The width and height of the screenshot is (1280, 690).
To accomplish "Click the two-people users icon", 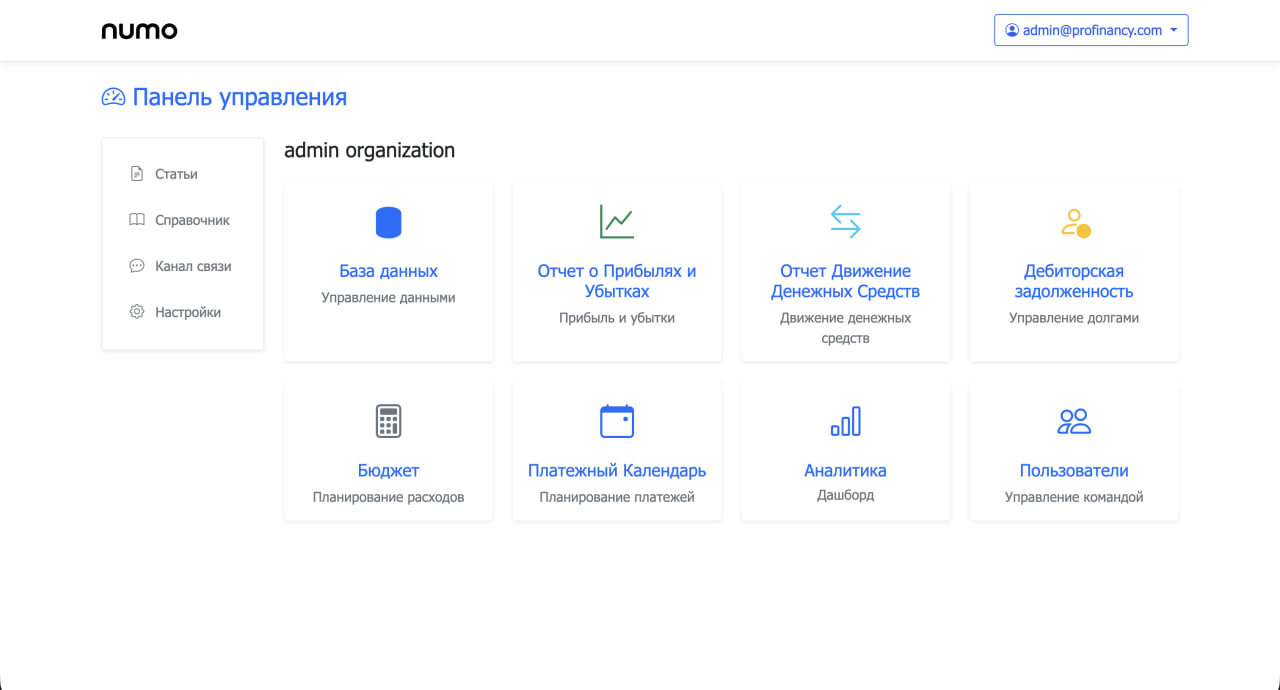I will pyautogui.click(x=1074, y=421).
